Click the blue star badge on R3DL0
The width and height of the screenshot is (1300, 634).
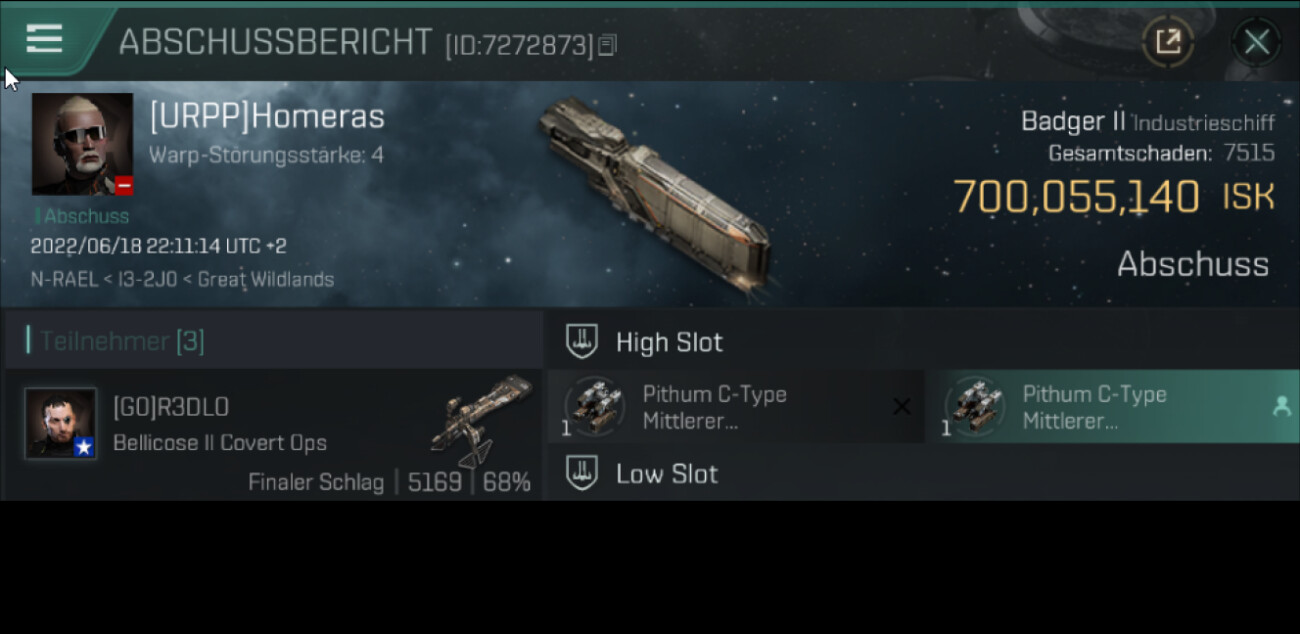coord(84,447)
